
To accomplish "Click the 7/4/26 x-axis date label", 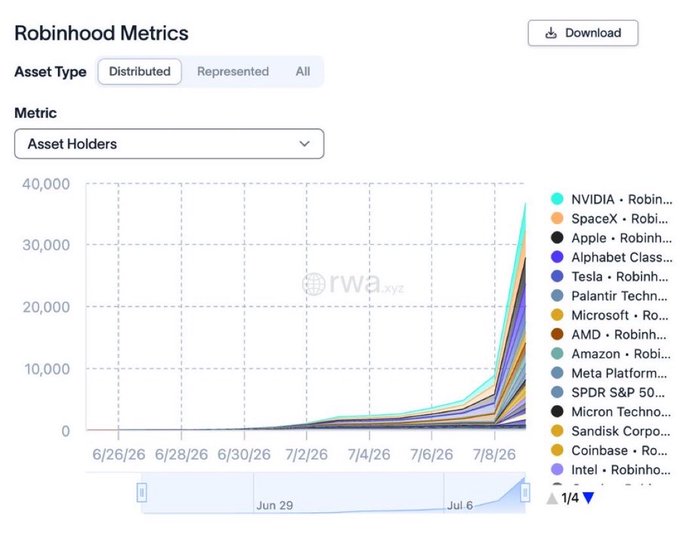I will pyautogui.click(x=369, y=454).
